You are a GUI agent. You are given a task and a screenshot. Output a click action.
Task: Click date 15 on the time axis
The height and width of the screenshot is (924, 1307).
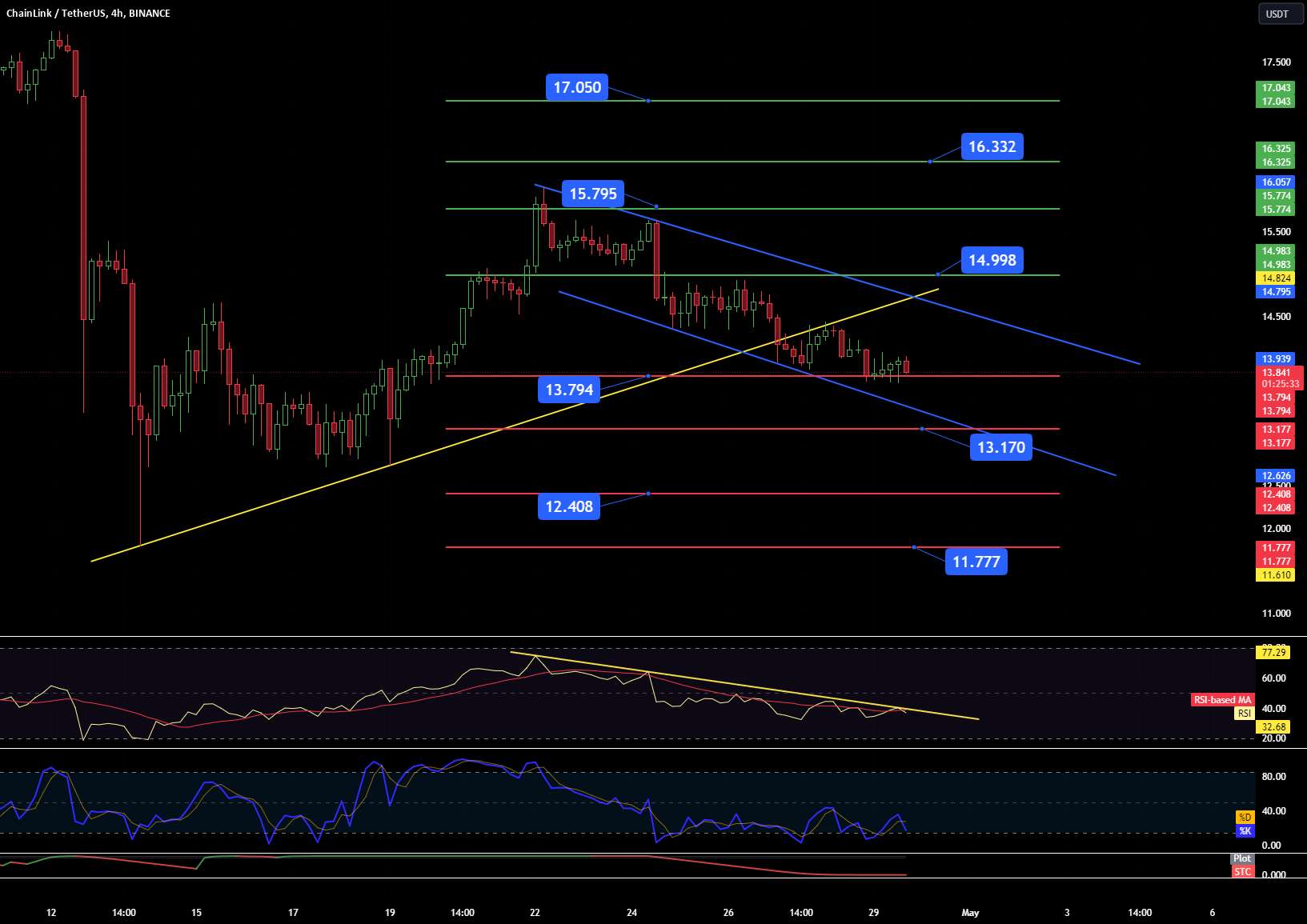196,913
